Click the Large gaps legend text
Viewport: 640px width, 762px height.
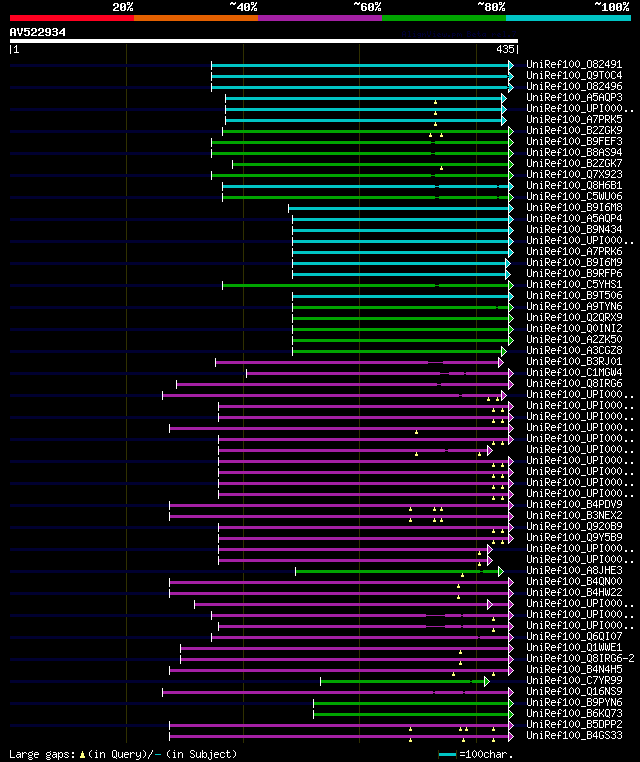pos(123,754)
